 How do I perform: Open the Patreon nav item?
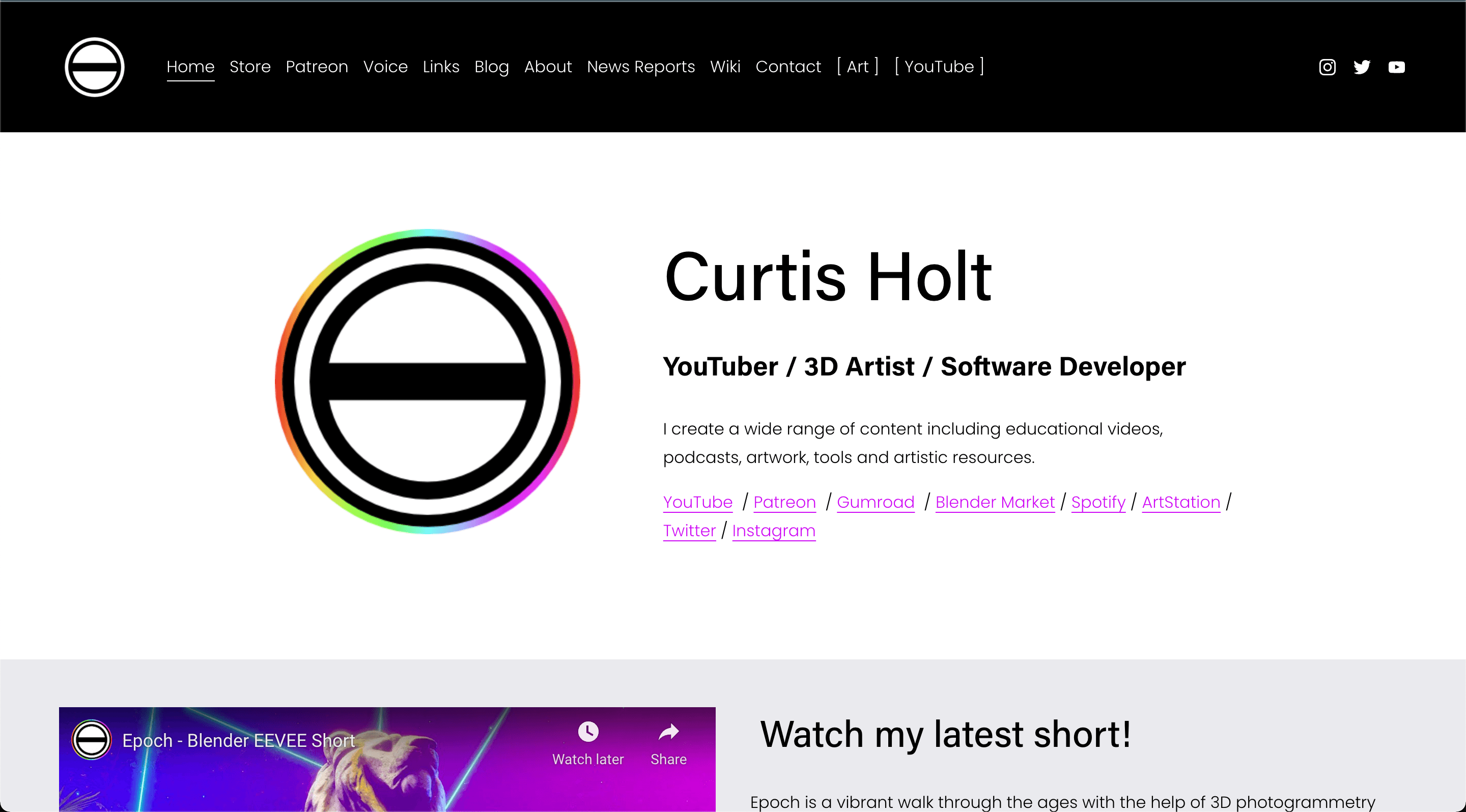coord(317,67)
